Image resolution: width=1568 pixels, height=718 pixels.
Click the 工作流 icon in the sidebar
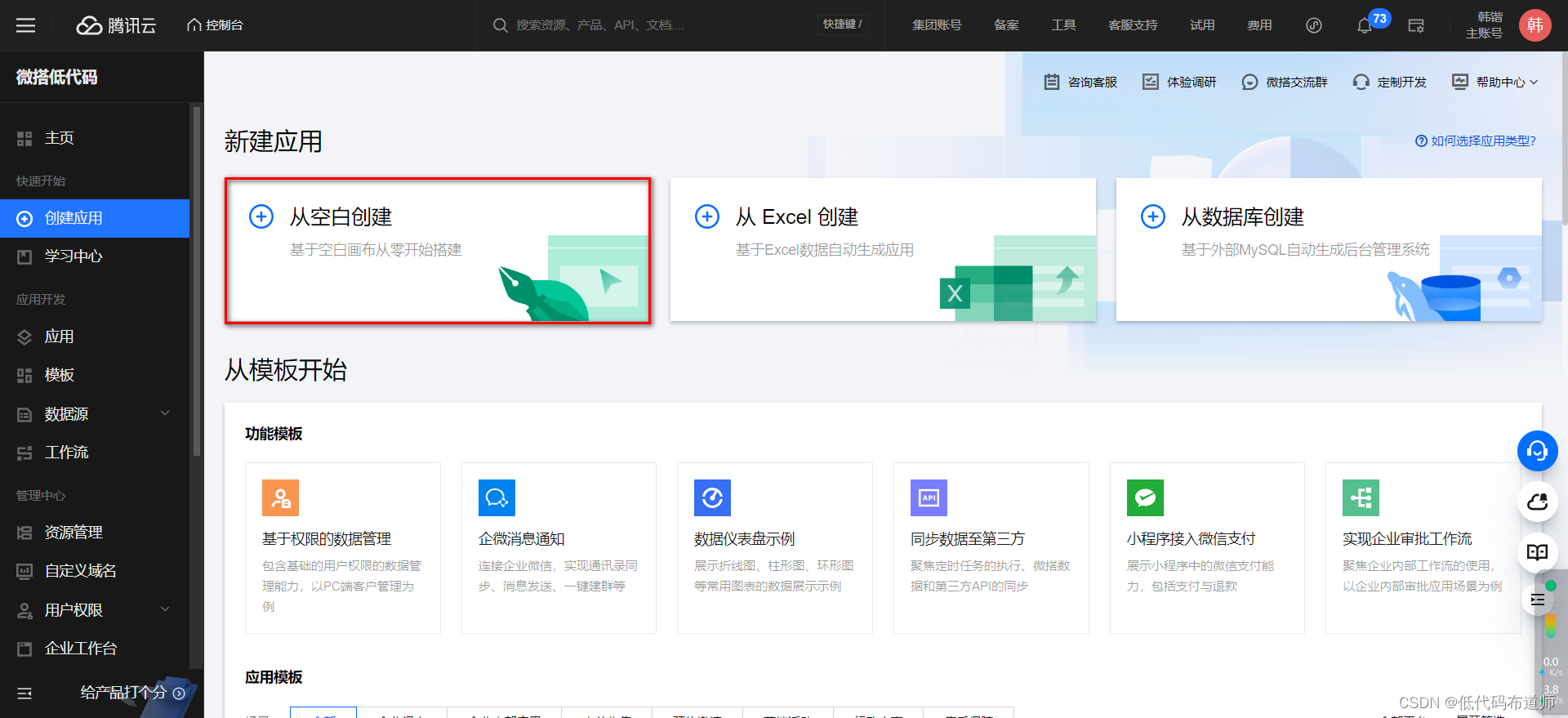(24, 453)
